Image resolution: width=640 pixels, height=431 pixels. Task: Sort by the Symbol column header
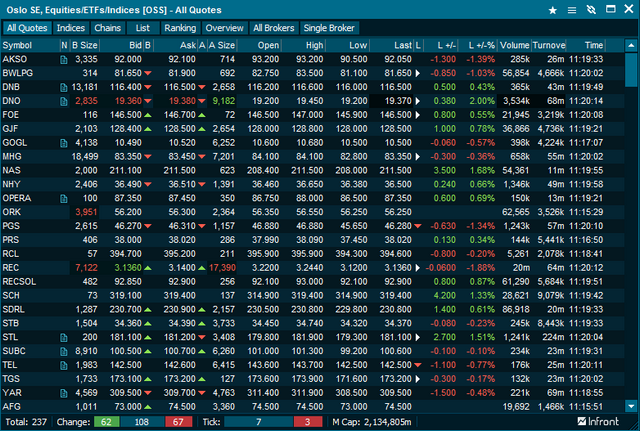31,45
